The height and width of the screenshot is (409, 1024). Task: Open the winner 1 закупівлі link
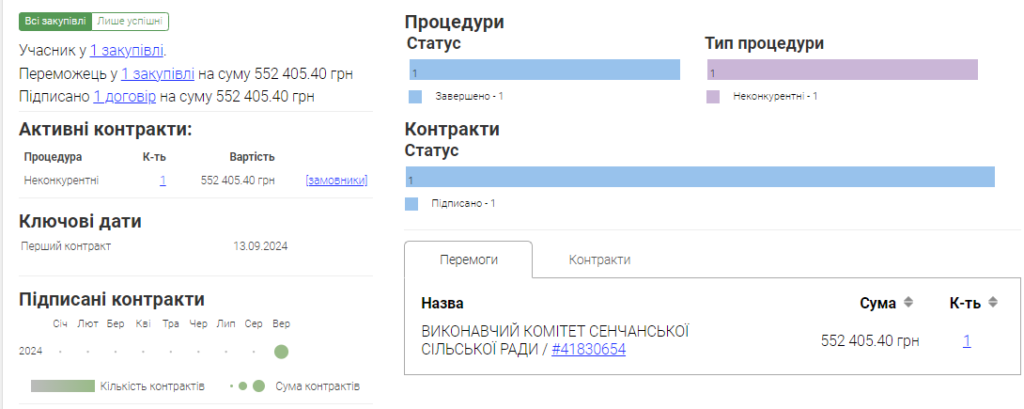(x=158, y=74)
